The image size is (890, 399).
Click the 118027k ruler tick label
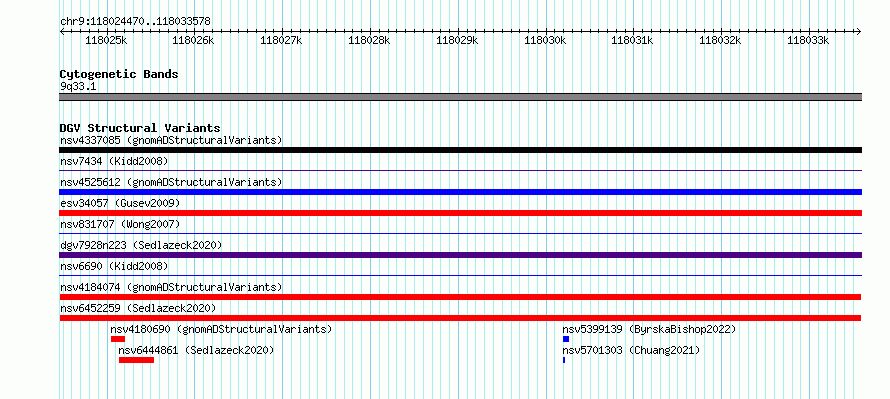tap(281, 40)
